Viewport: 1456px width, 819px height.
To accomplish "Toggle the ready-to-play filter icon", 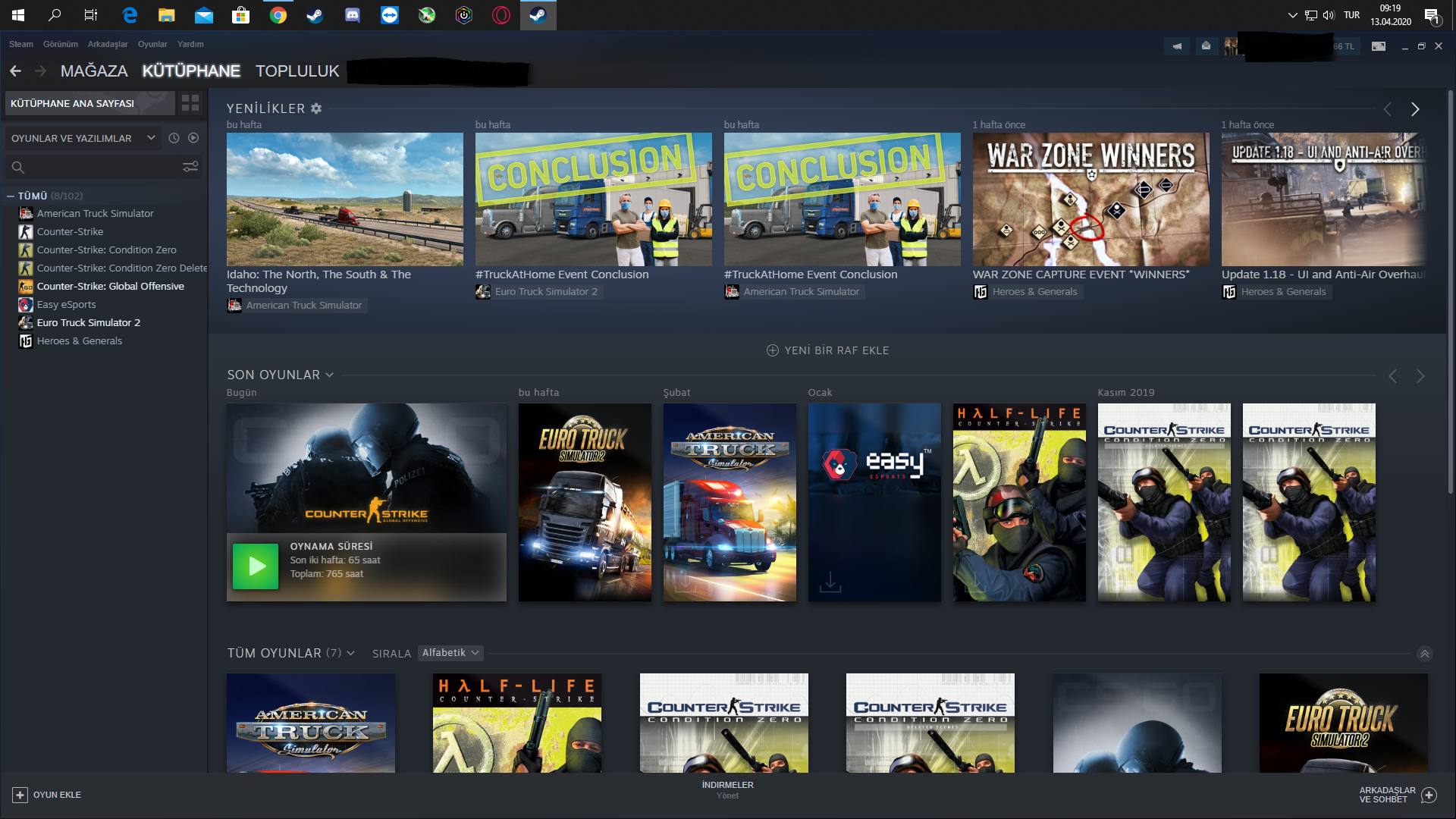I will [193, 138].
